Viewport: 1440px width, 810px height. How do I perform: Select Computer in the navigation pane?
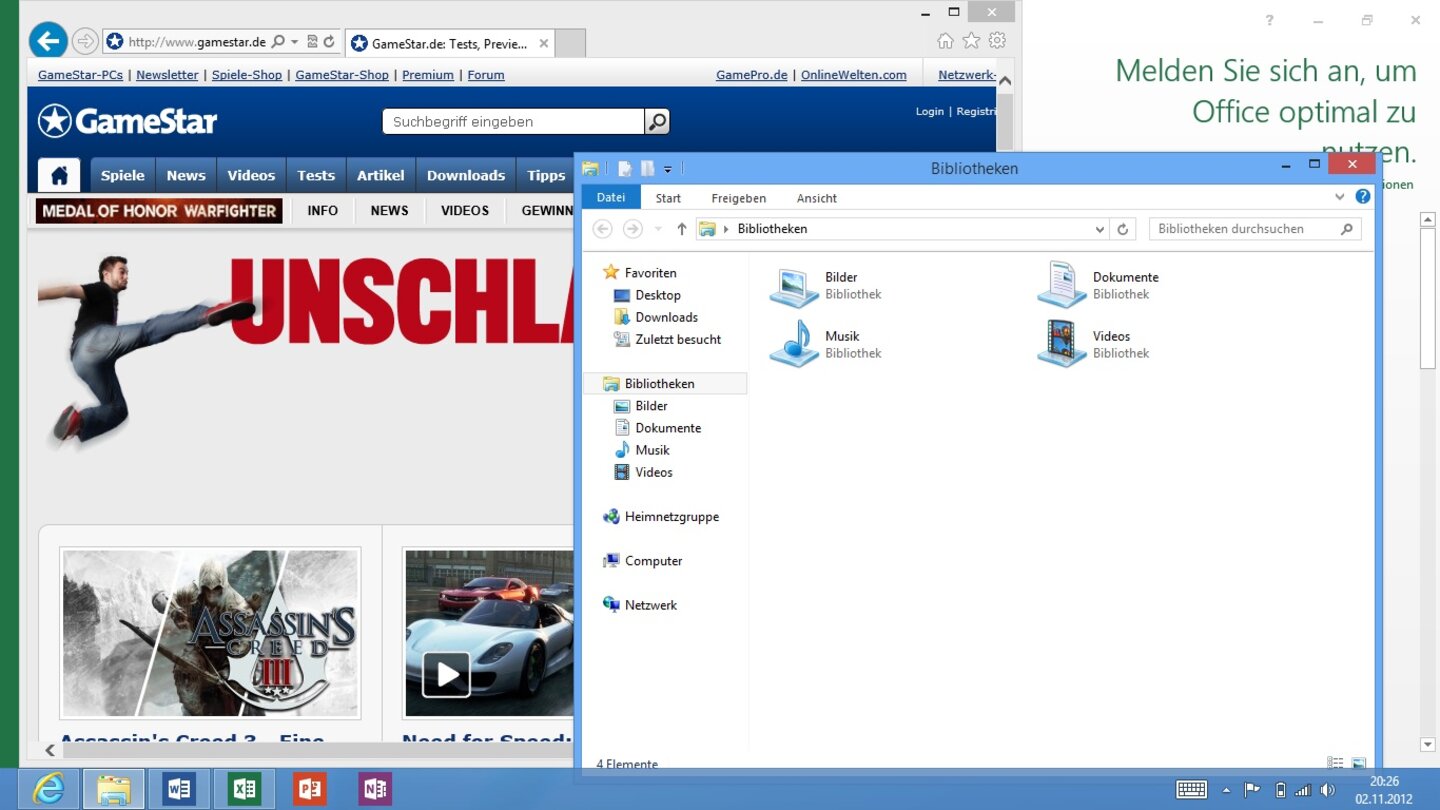point(643,561)
